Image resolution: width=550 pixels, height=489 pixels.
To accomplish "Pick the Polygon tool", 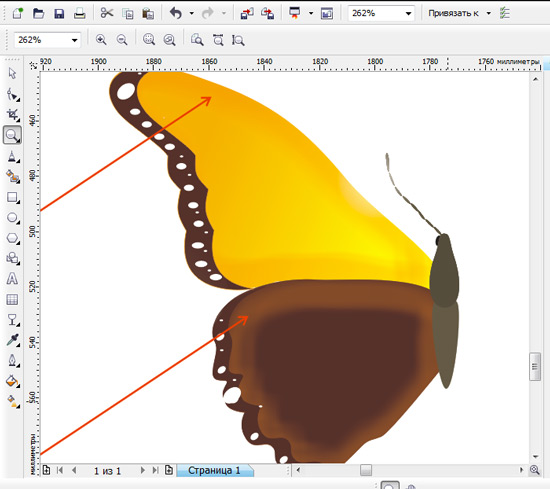I will [x=13, y=238].
